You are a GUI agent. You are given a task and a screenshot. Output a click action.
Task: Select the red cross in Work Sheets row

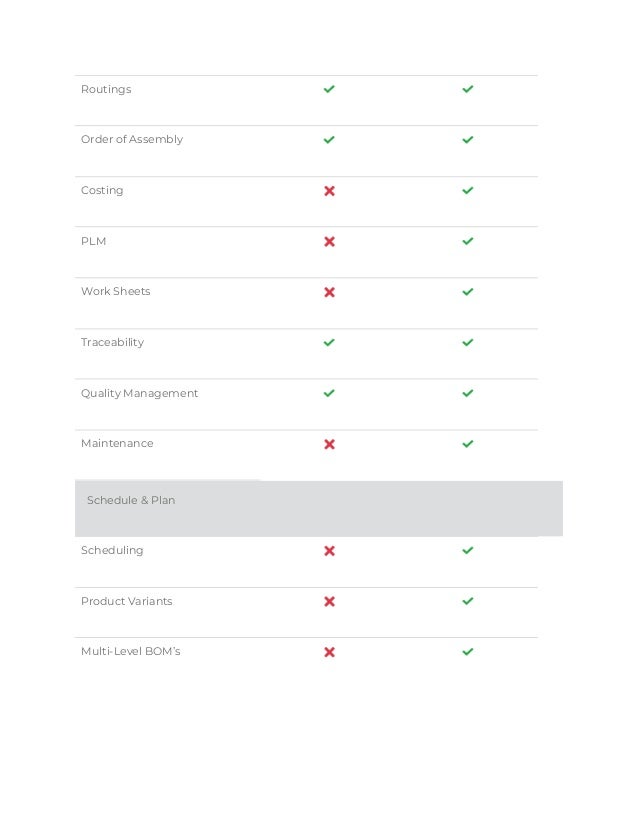pyautogui.click(x=329, y=292)
